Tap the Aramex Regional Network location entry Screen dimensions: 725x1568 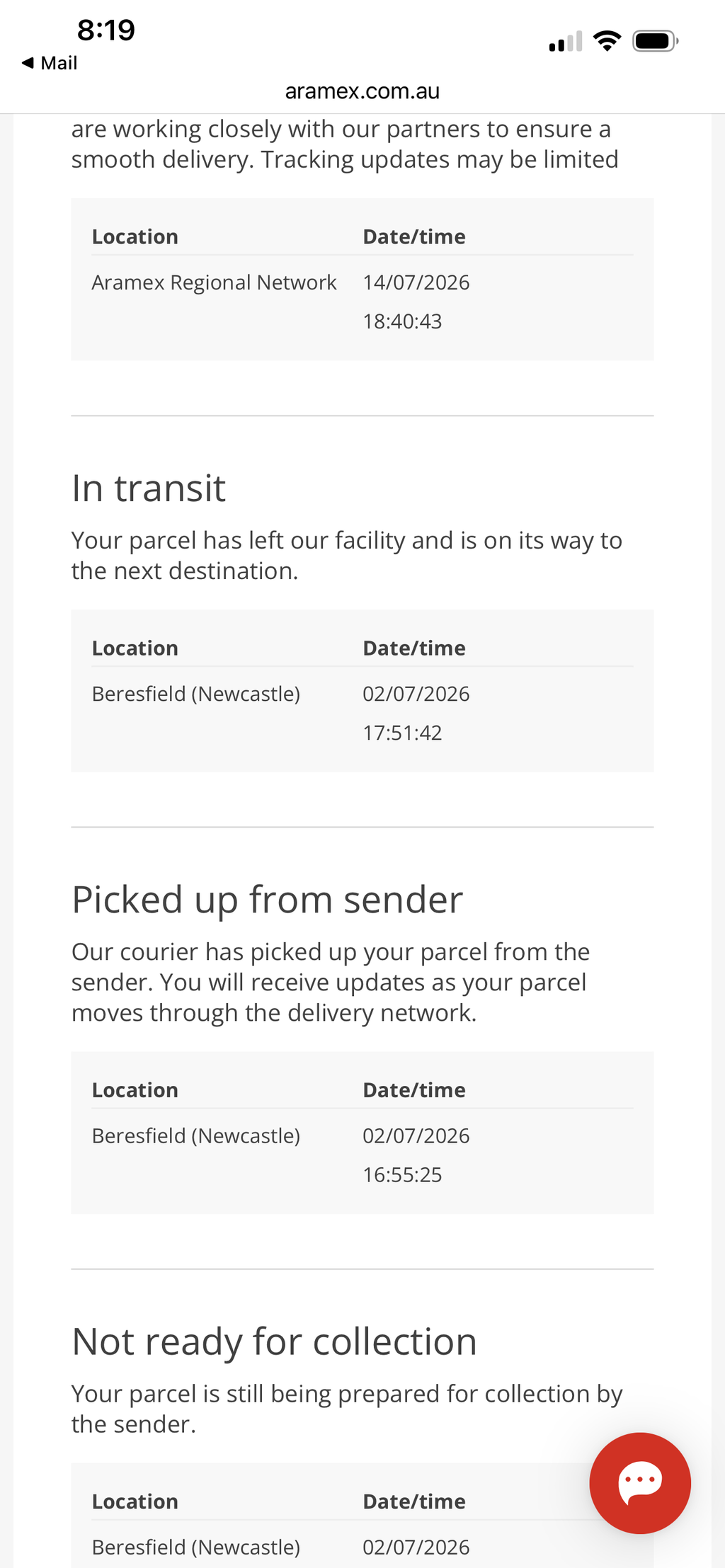pos(214,282)
